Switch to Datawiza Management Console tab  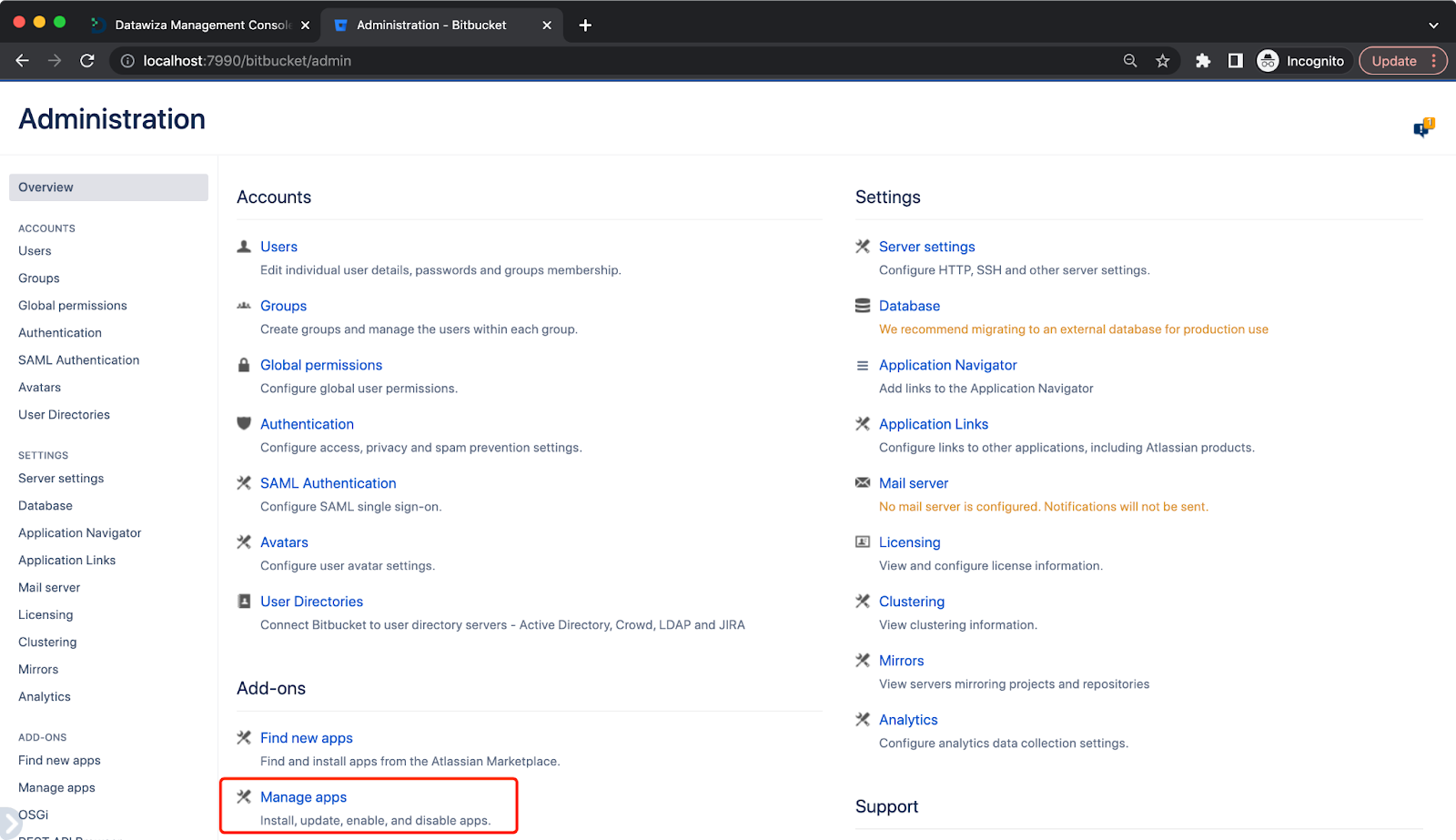(200, 25)
